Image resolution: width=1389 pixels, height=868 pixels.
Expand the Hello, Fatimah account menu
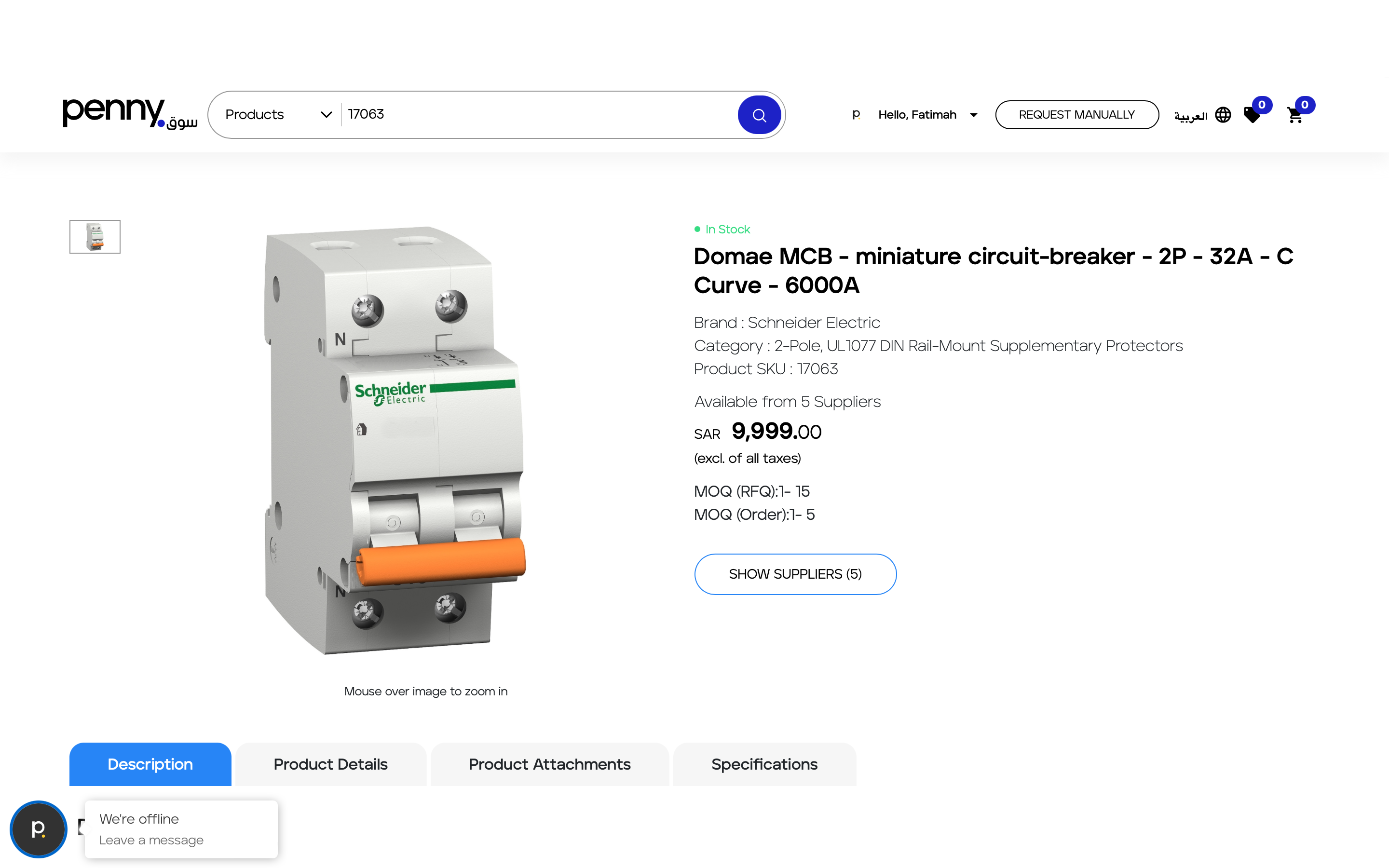927,115
